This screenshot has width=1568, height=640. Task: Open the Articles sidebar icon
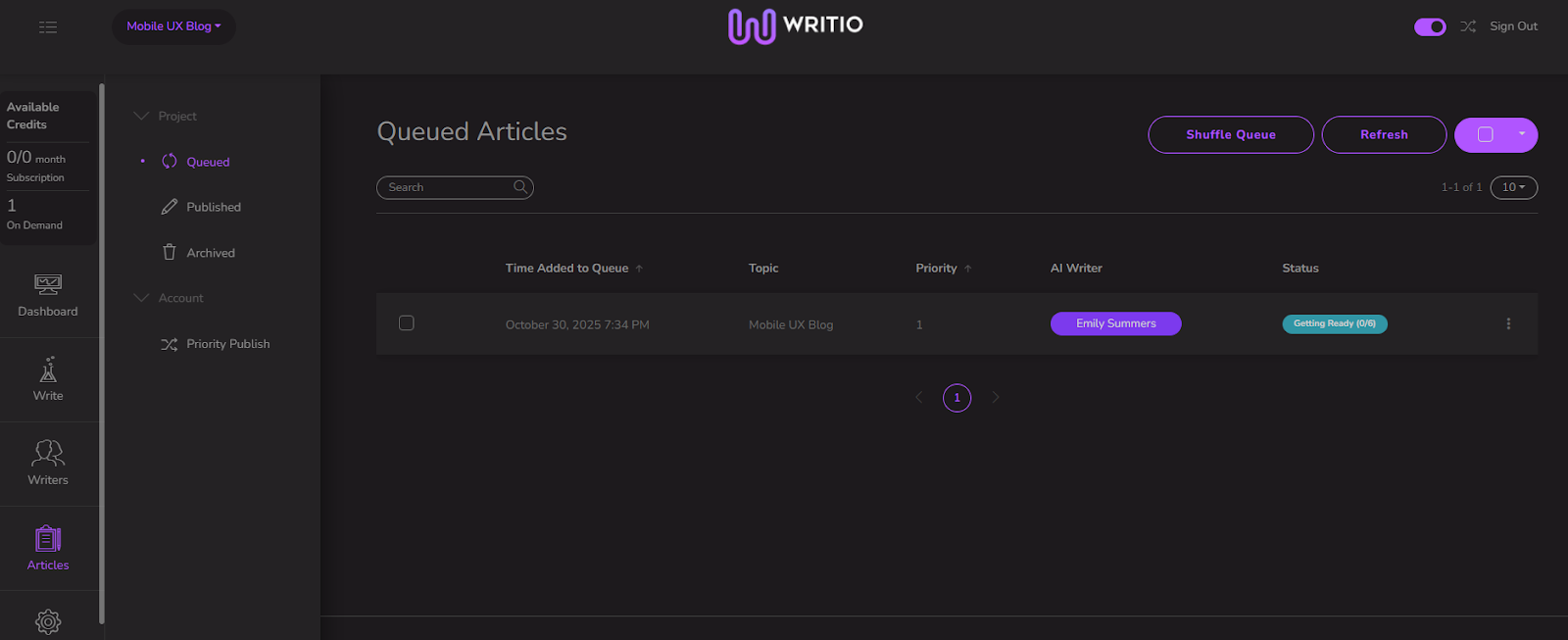(x=48, y=538)
